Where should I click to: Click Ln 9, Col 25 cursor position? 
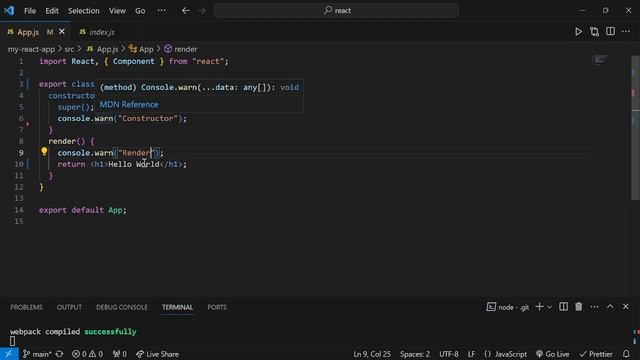[x=372, y=354]
